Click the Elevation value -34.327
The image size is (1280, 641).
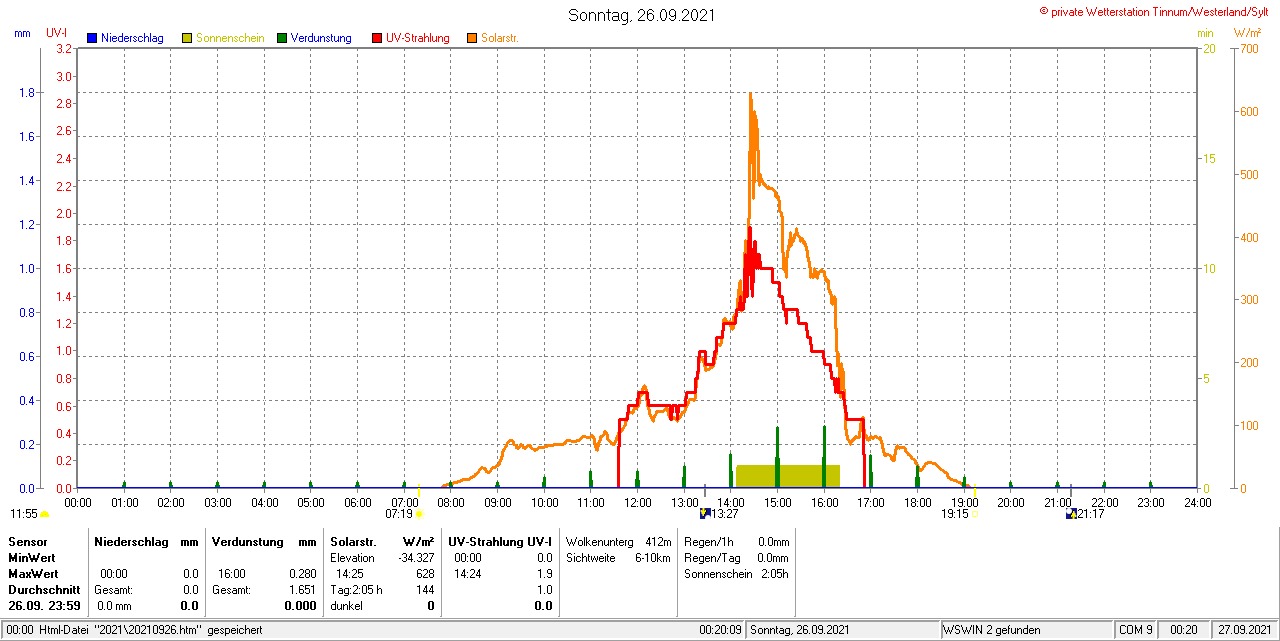point(415,557)
